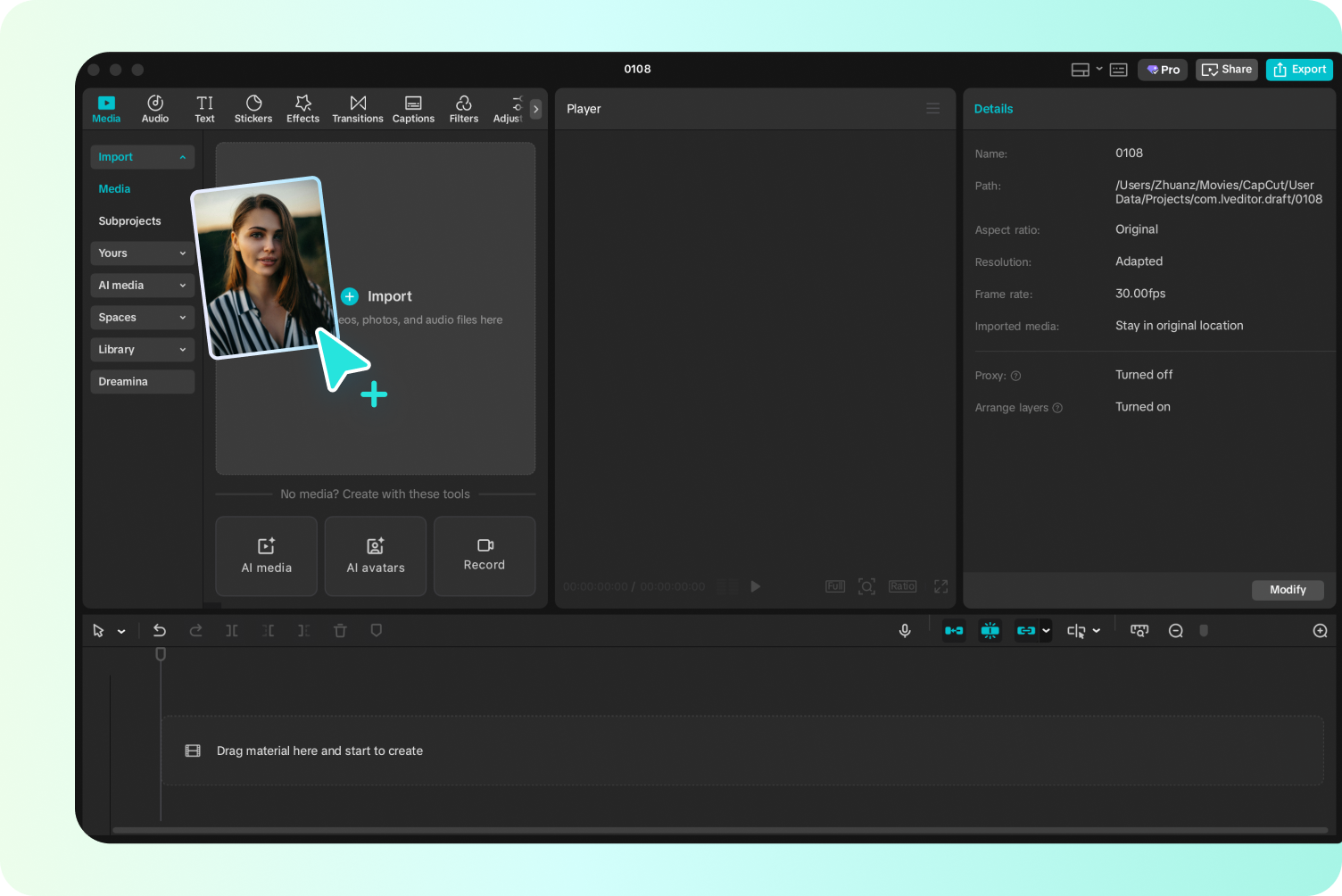The height and width of the screenshot is (896, 1342).
Task: Open the Captions panel
Action: pyautogui.click(x=413, y=108)
